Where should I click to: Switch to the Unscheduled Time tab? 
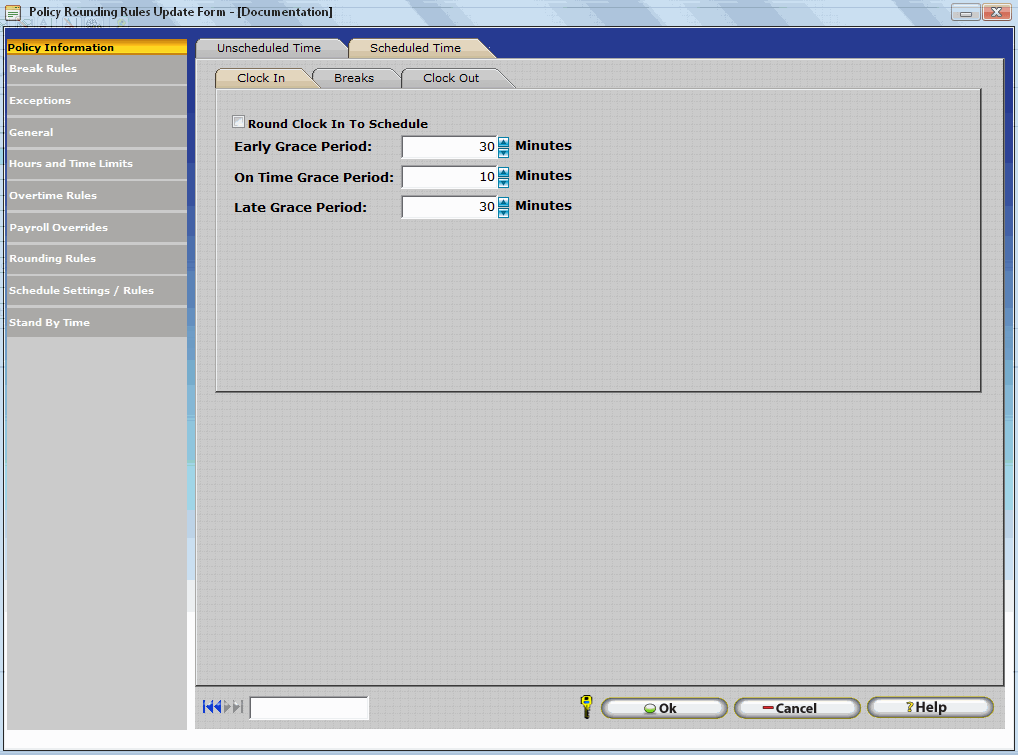[269, 48]
